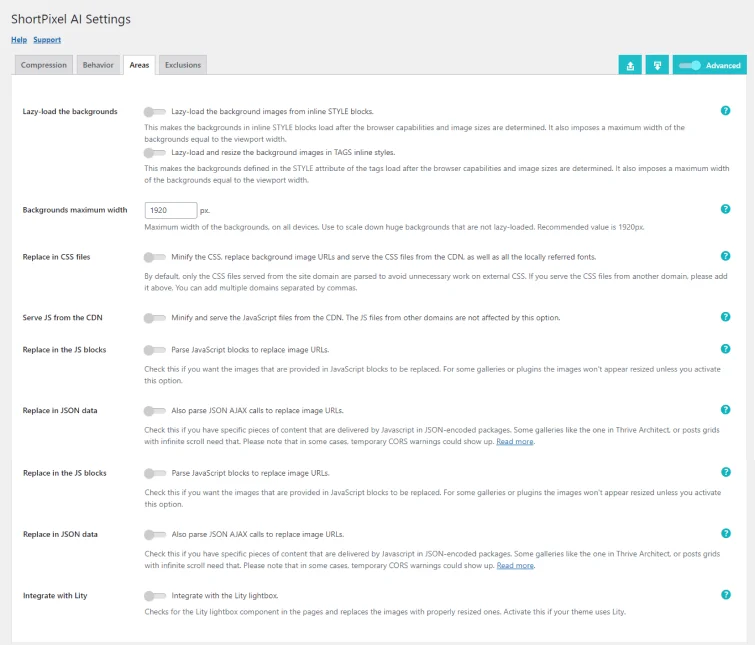Click the import settings download icon
This screenshot has height=645, width=755.
(x=657, y=65)
